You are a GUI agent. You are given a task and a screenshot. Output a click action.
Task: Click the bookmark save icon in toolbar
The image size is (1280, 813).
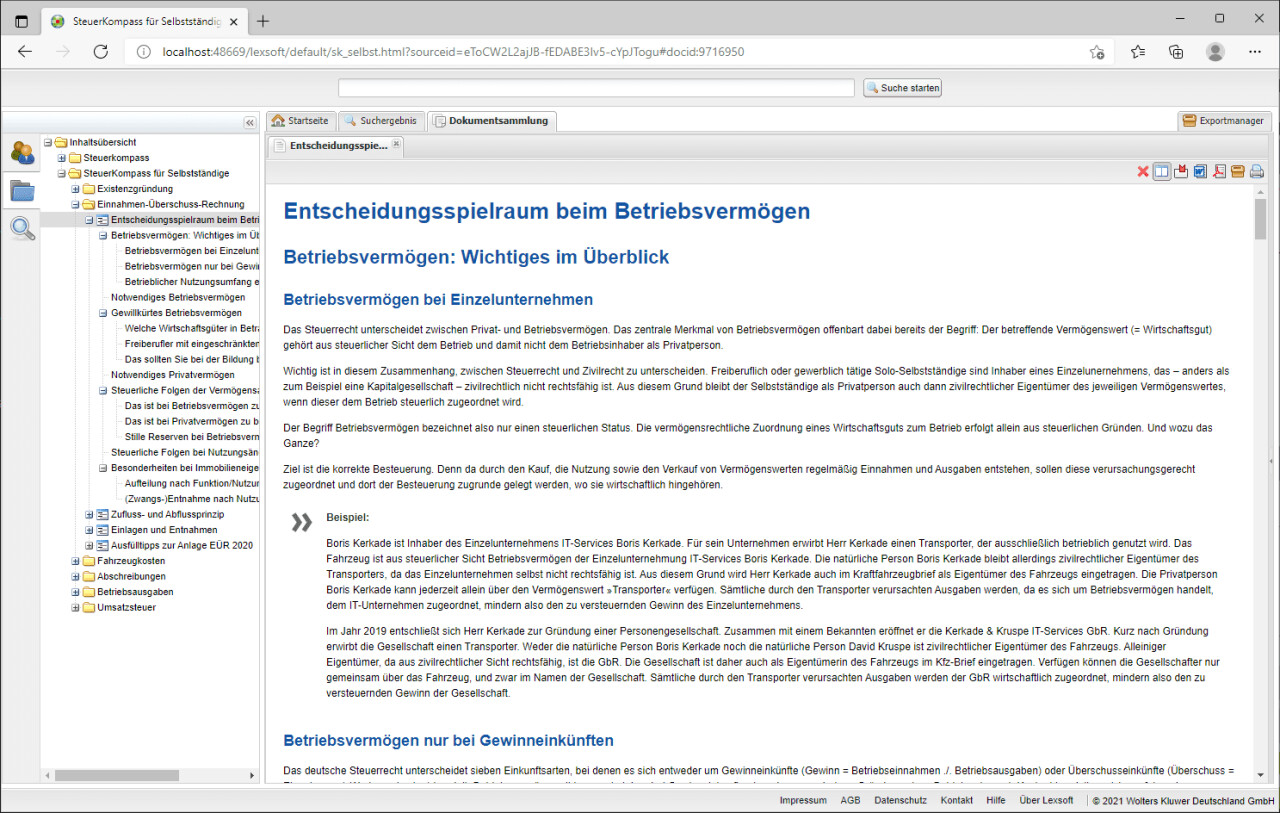click(x=1181, y=171)
